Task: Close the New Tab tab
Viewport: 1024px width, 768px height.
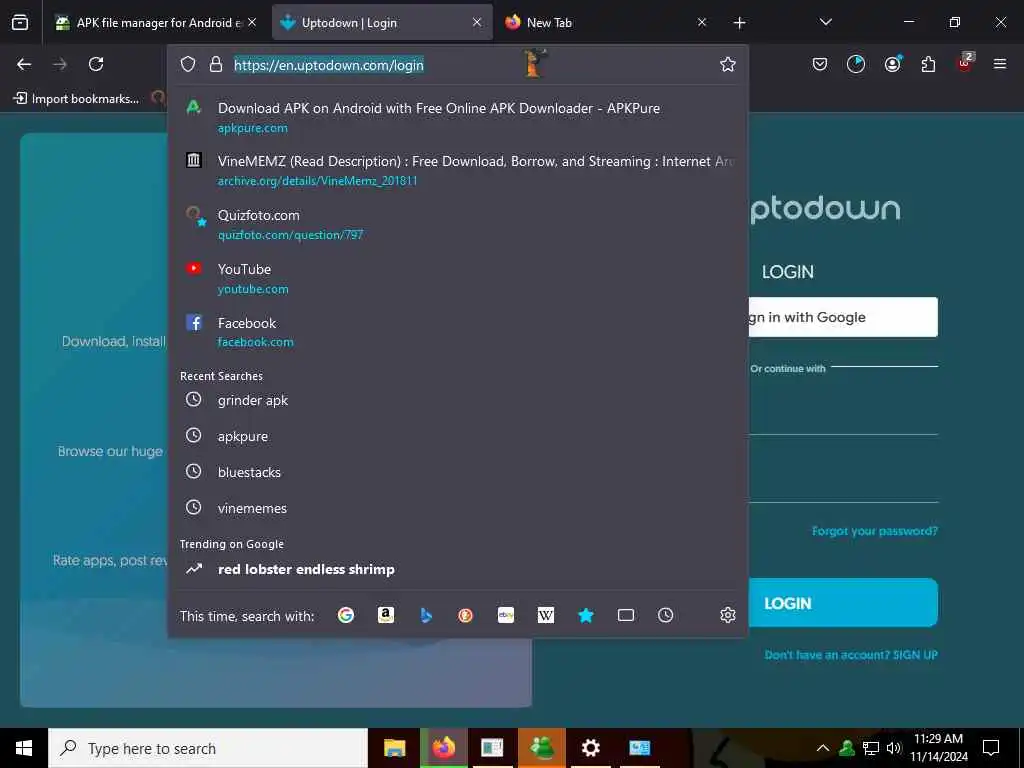Action: coord(702,23)
